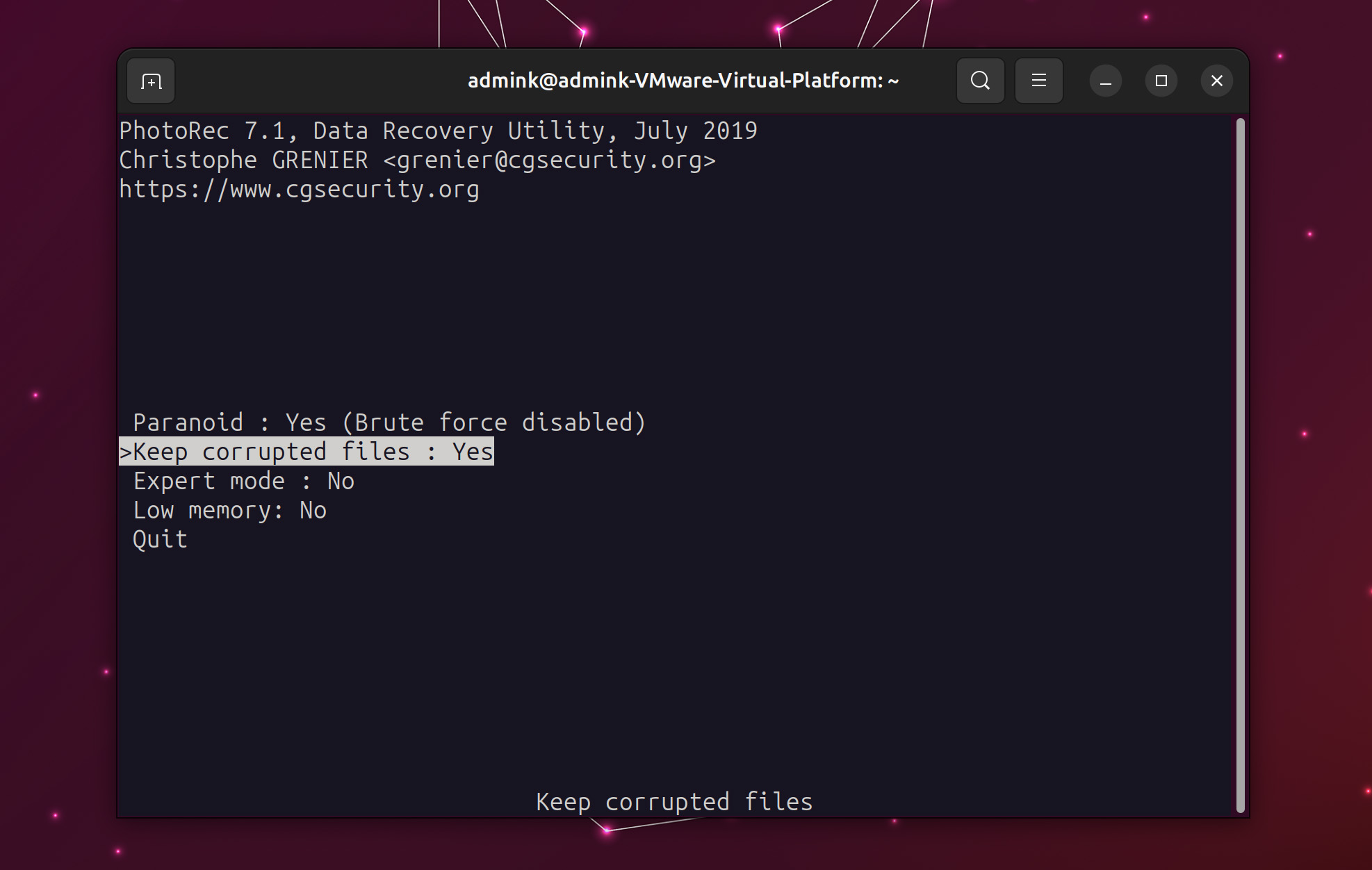Select the Low memory option
The height and width of the screenshot is (870, 1372).
[x=229, y=510]
